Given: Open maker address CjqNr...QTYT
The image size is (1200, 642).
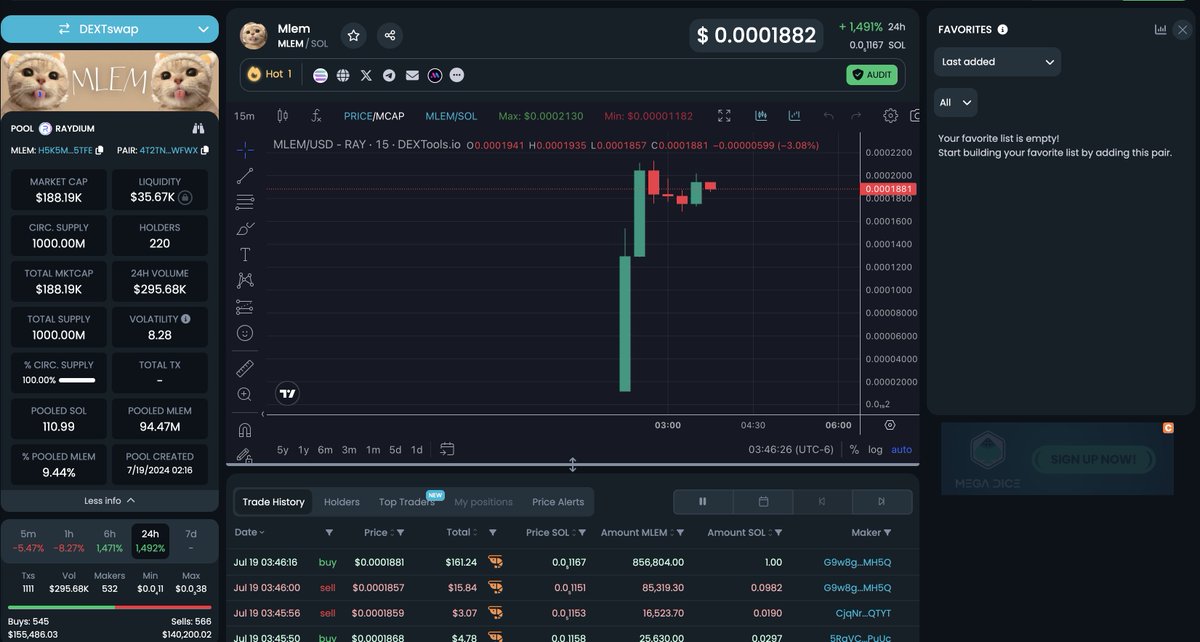Looking at the screenshot, I should [863, 612].
